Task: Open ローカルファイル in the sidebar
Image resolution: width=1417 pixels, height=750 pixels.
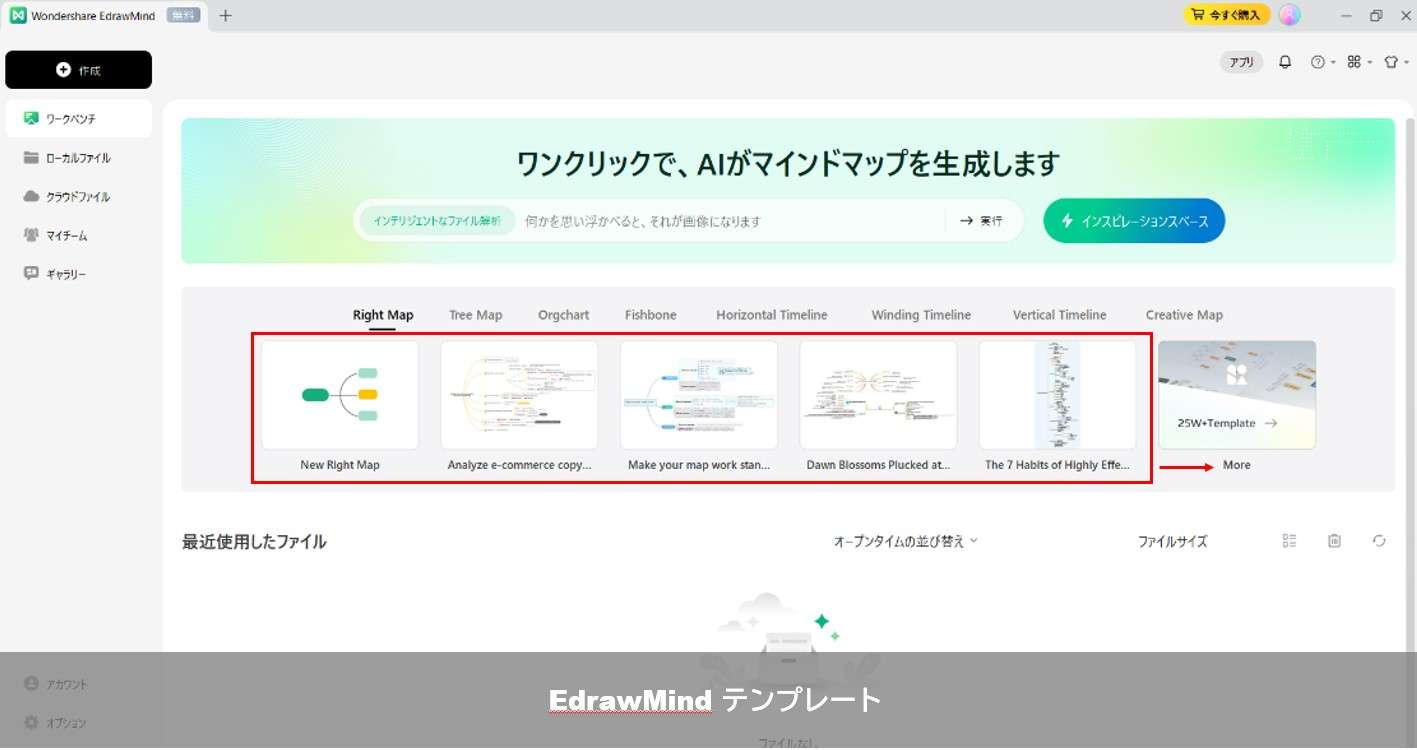Action: click(78, 158)
